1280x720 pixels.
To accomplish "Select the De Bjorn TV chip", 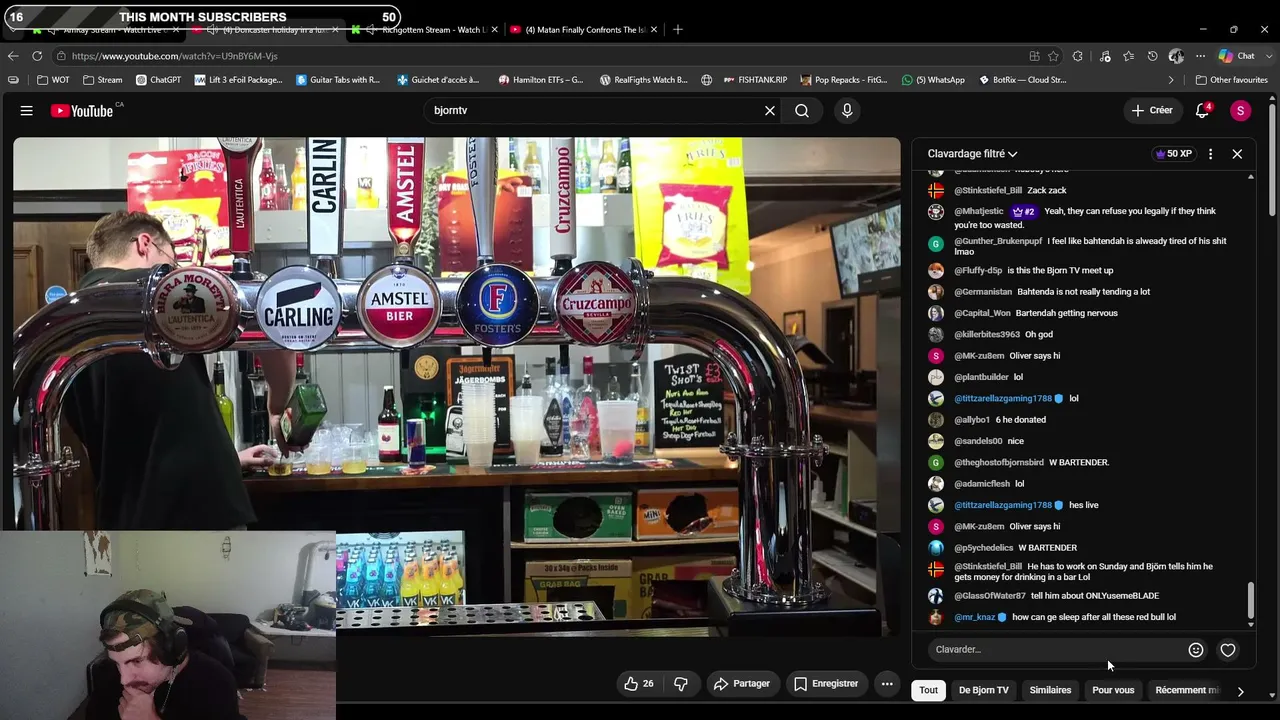I will tap(984, 690).
